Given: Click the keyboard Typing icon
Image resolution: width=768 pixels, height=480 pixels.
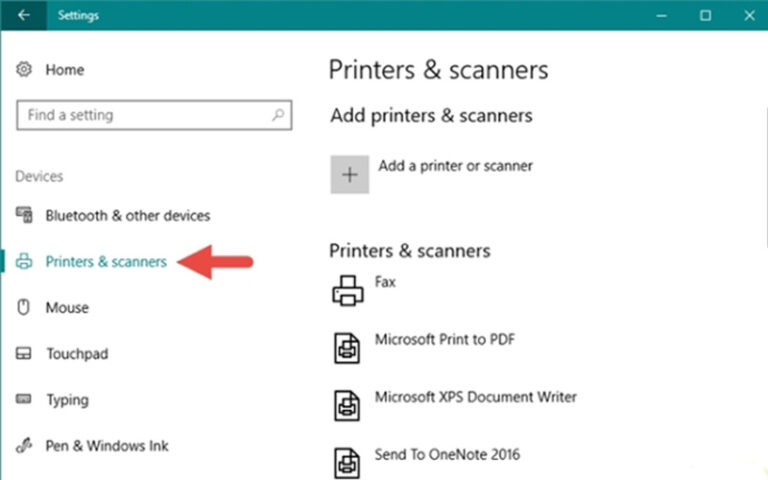Looking at the screenshot, I should 24,399.
